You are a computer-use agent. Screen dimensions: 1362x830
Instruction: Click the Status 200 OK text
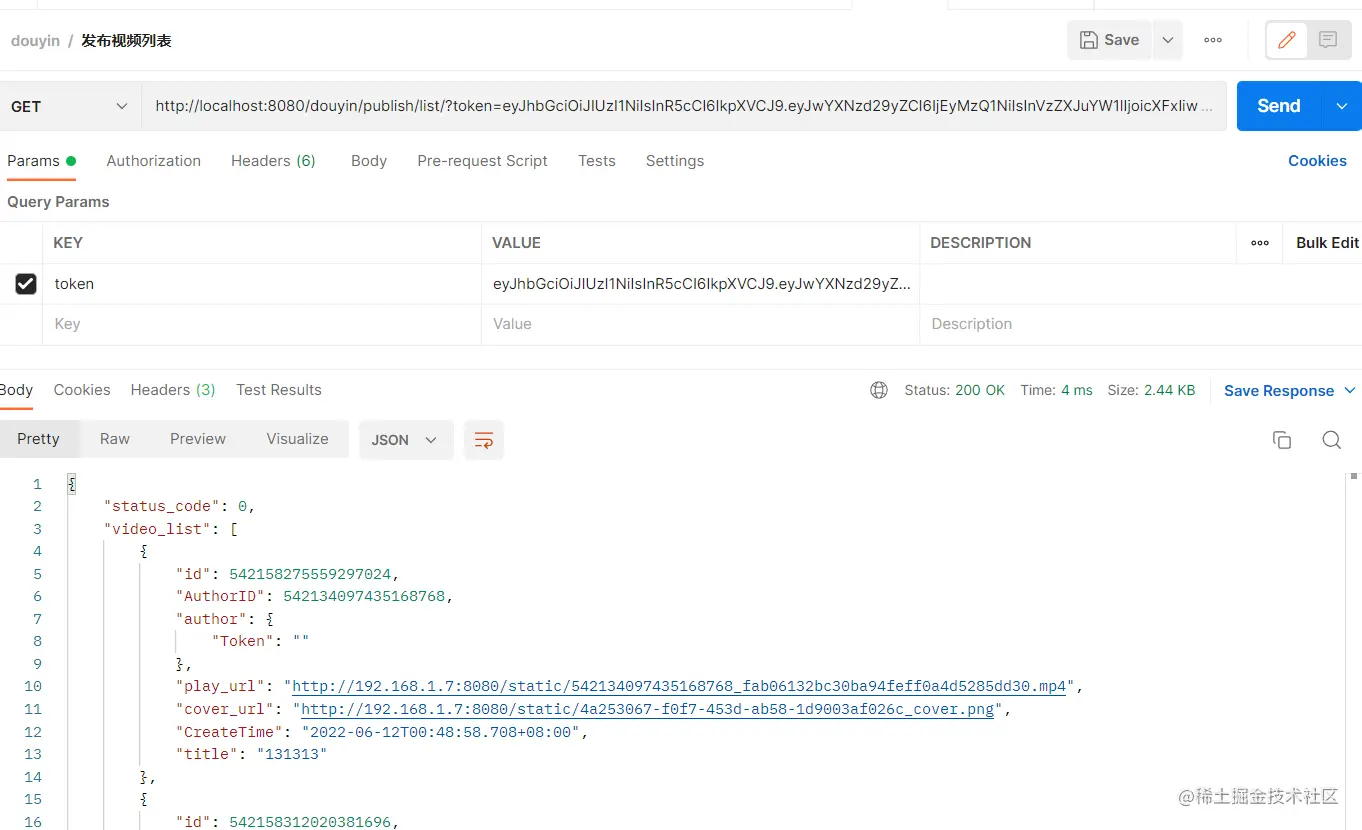[954, 390]
